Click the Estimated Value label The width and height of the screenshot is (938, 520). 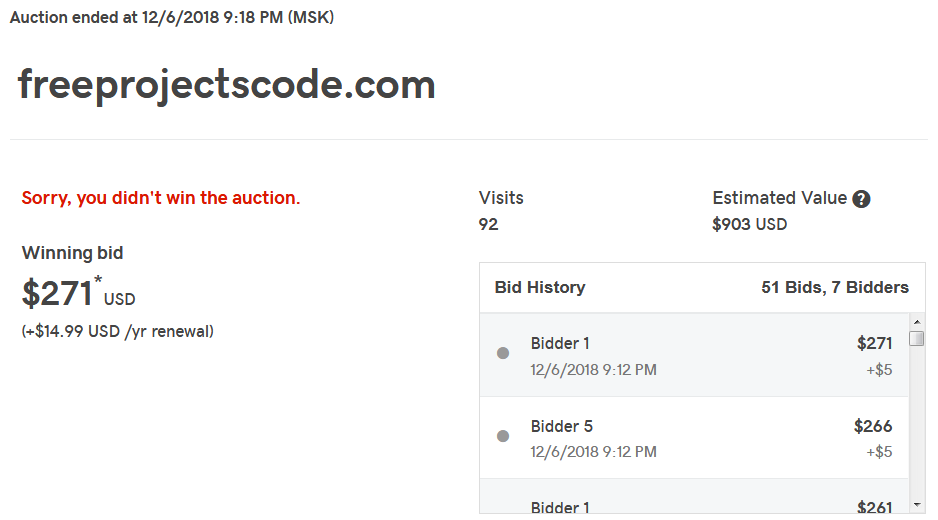tap(779, 198)
